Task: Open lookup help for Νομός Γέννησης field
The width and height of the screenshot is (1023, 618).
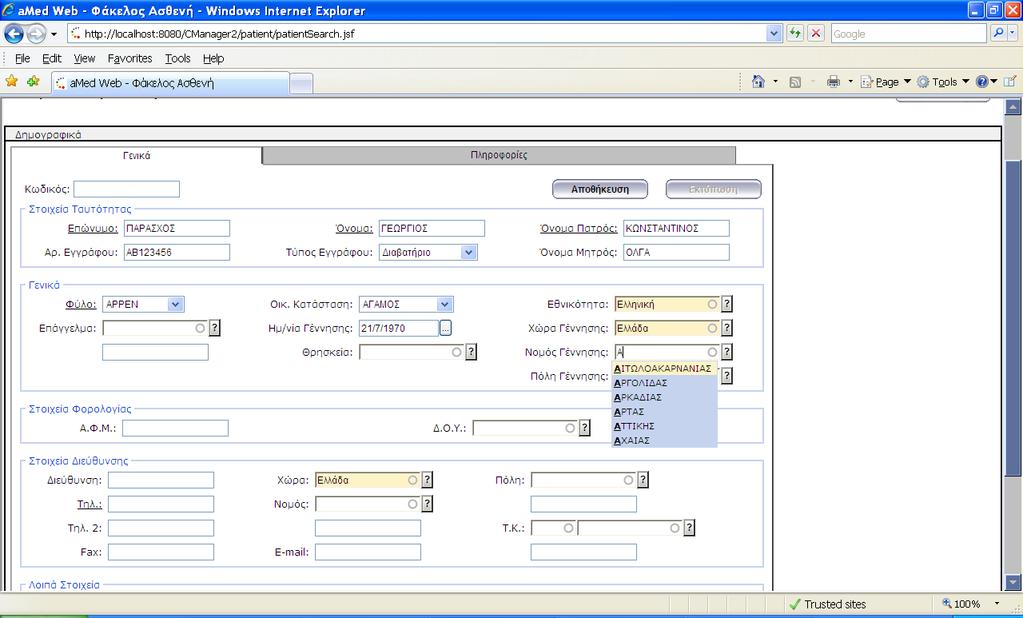Action: [727, 352]
